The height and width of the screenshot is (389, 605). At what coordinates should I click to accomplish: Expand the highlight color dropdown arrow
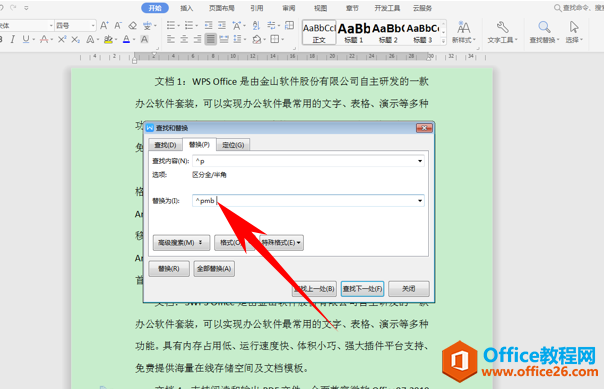(x=115, y=40)
